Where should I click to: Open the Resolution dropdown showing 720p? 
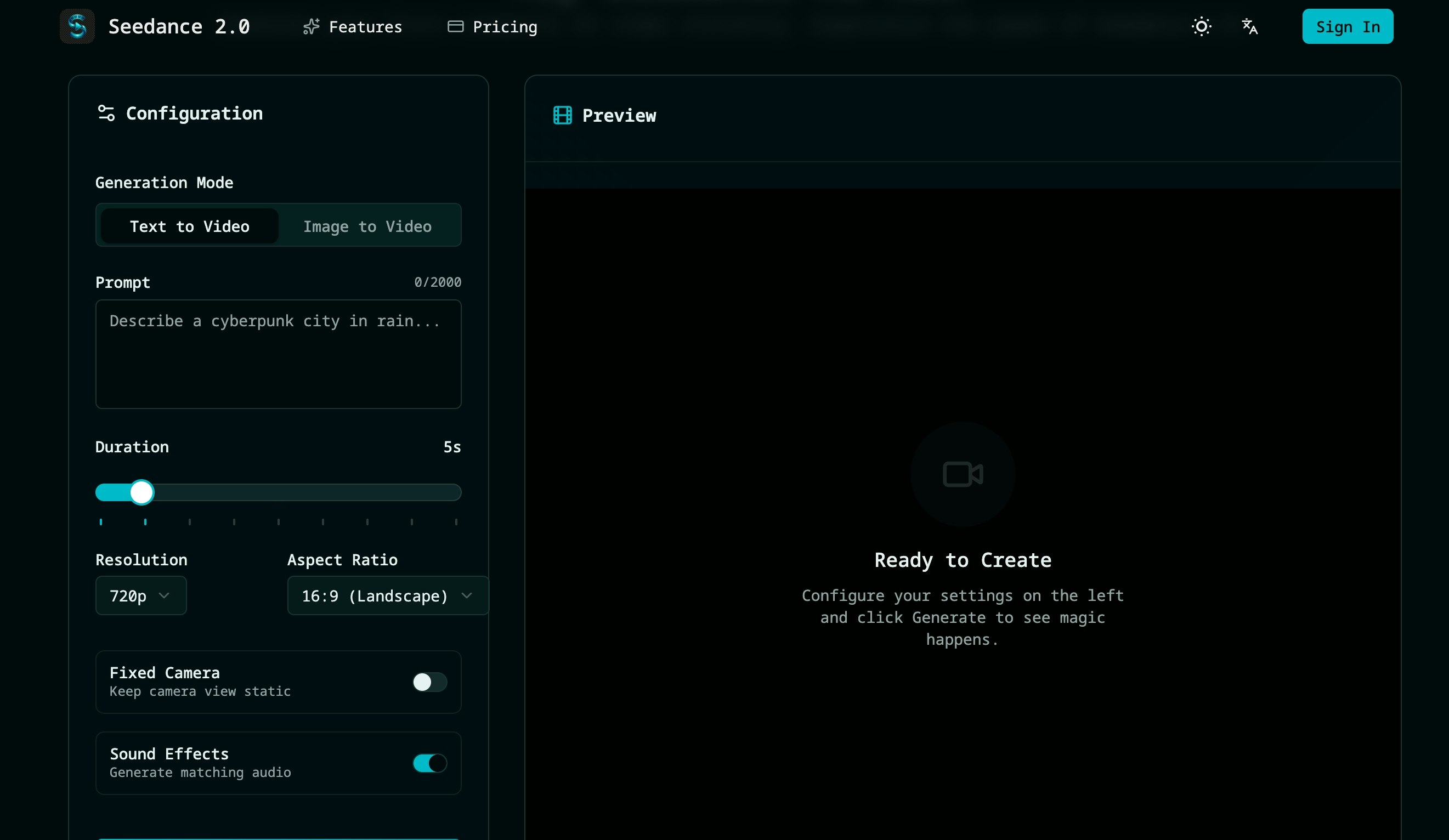[140, 595]
